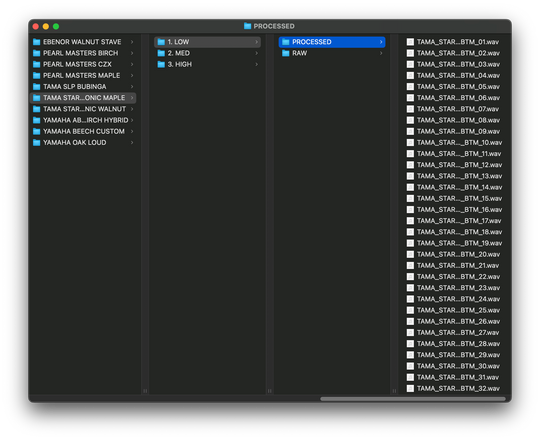Screen dimensions: 540x440
Task: Select file TAMA_STAR...BTM_22.wav
Action: [458, 277]
